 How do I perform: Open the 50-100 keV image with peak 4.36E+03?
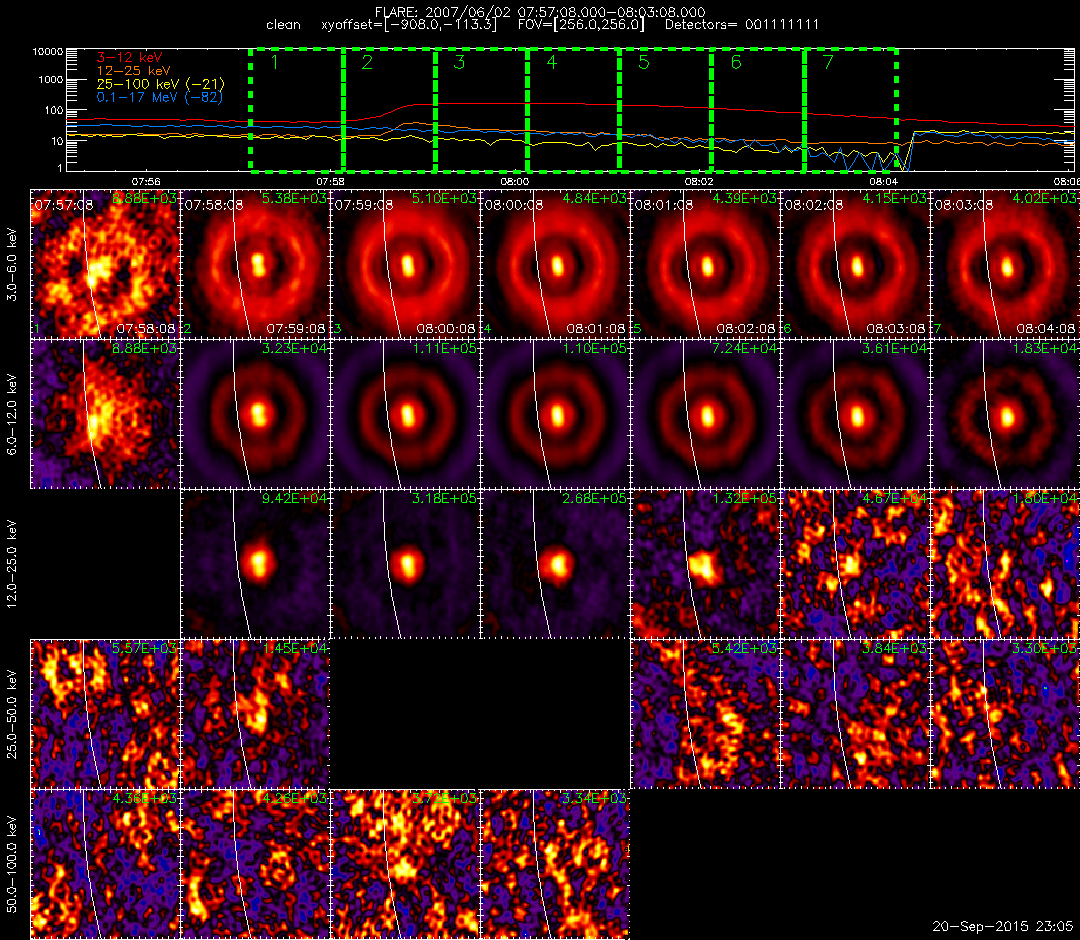click(105, 864)
